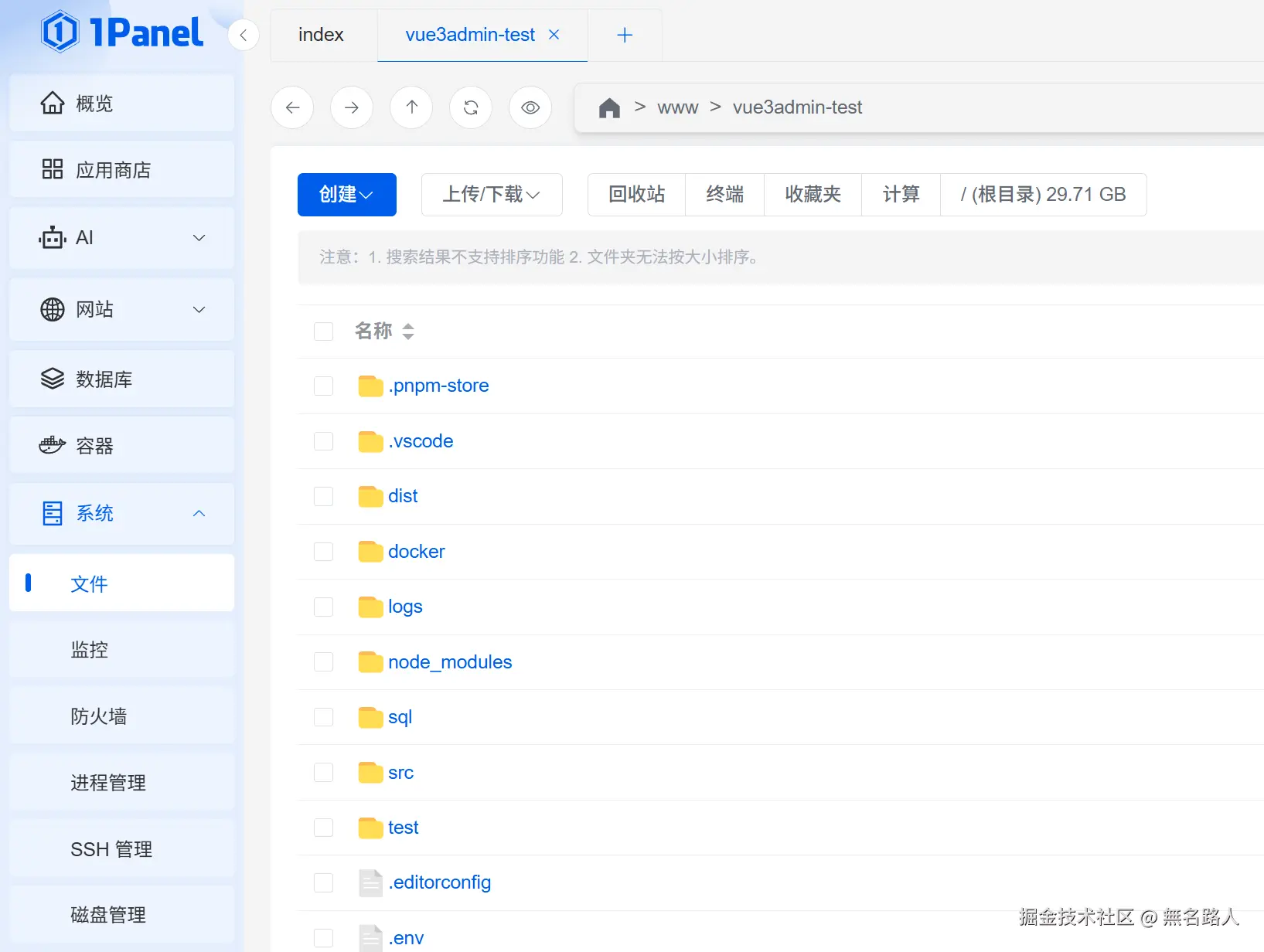Viewport: 1264px width, 952px height.
Task: Open 防火墙 in the sidebar
Action: pyautogui.click(x=122, y=716)
